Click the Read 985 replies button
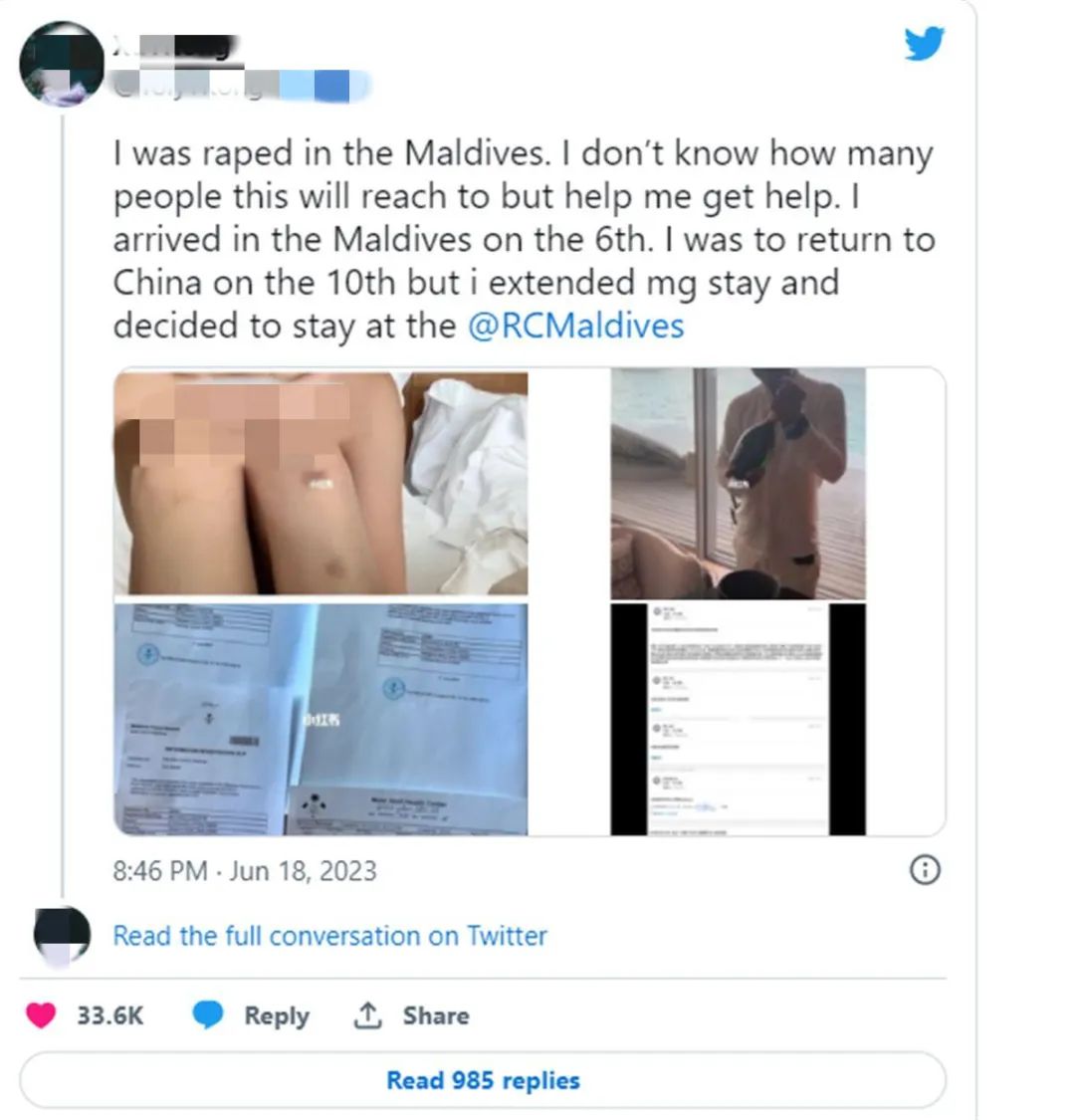The height and width of the screenshot is (1120, 1075). [x=483, y=1080]
